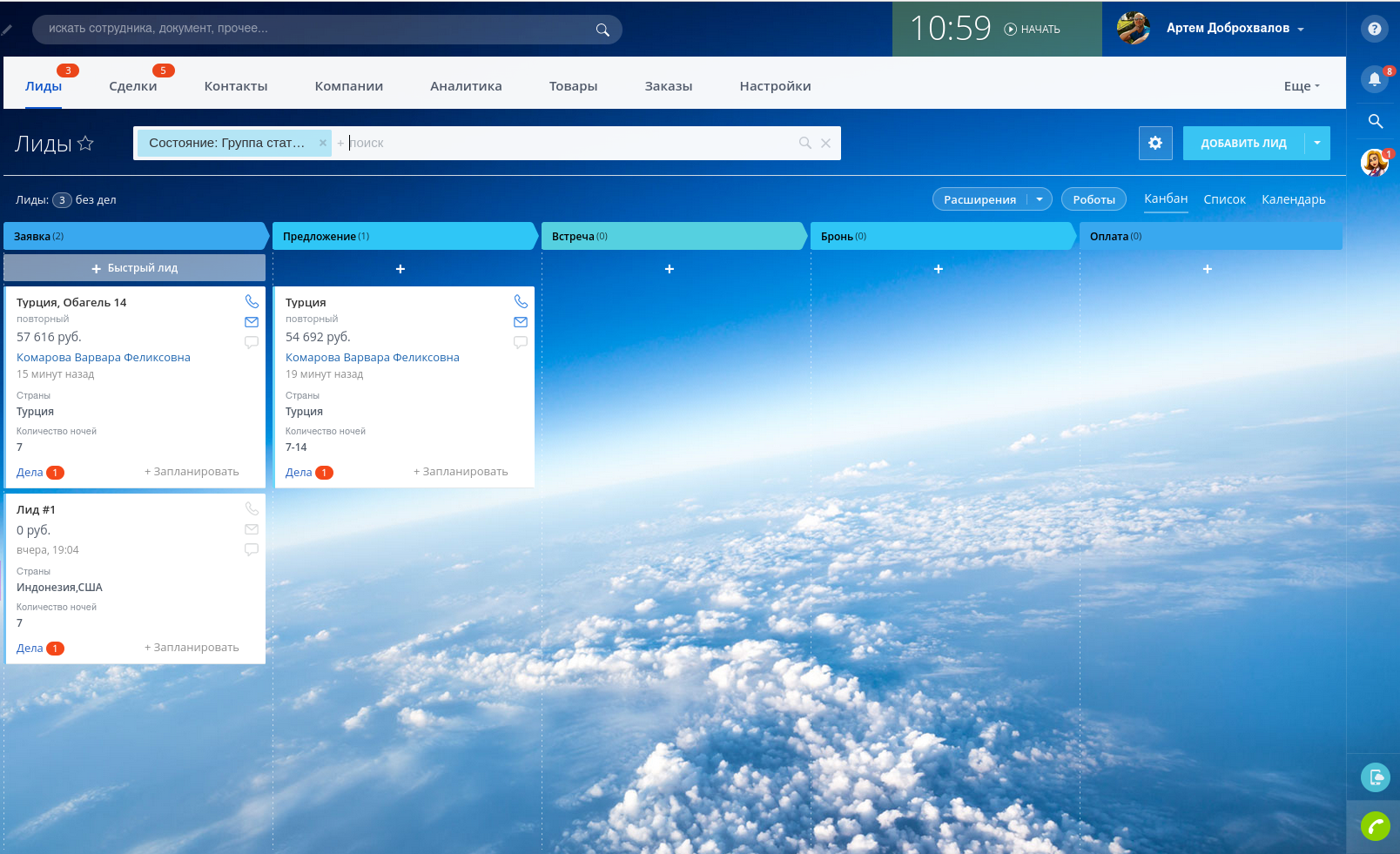Click the filter search magnifier icon
Screen dimensions: 1400x854
click(805, 143)
